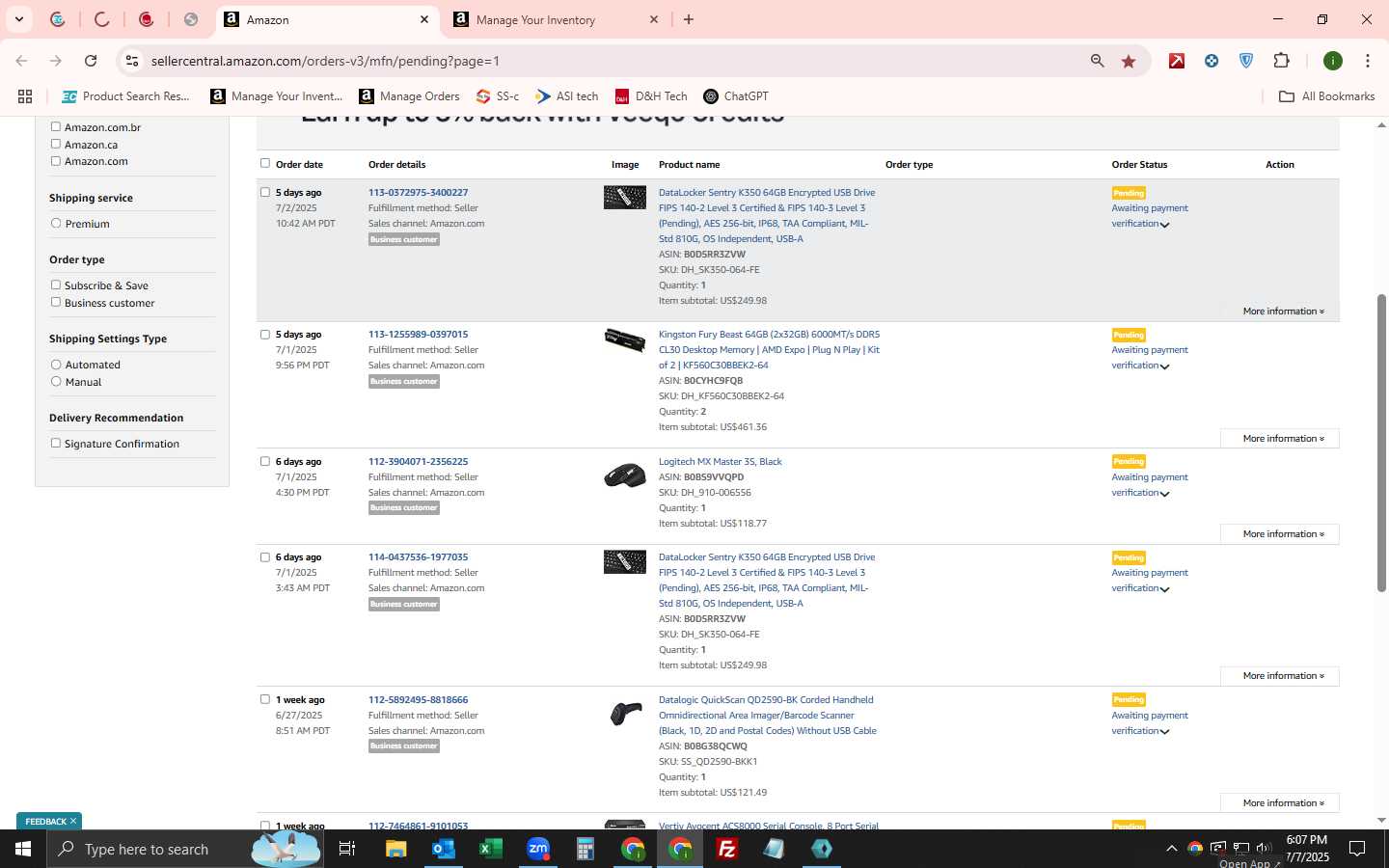Open Datalogic QuickScan QD2590-BK product link
Image resolution: width=1389 pixels, height=868 pixels.
pyautogui.click(x=768, y=715)
